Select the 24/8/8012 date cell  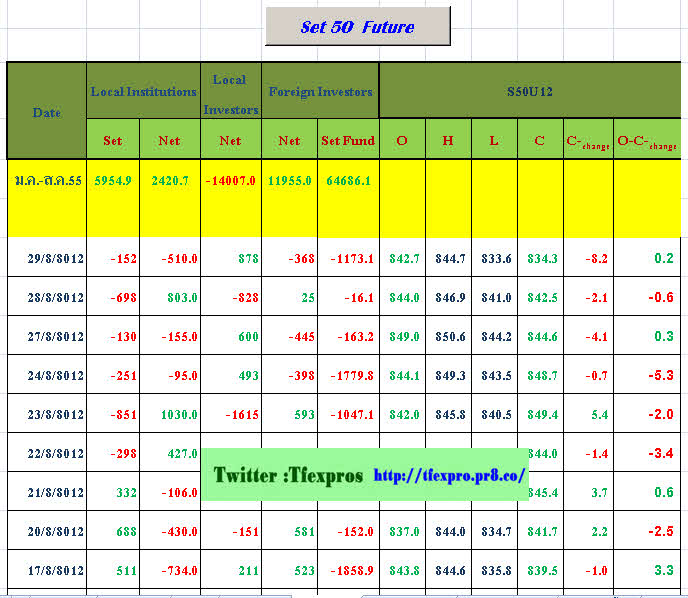pos(56,376)
